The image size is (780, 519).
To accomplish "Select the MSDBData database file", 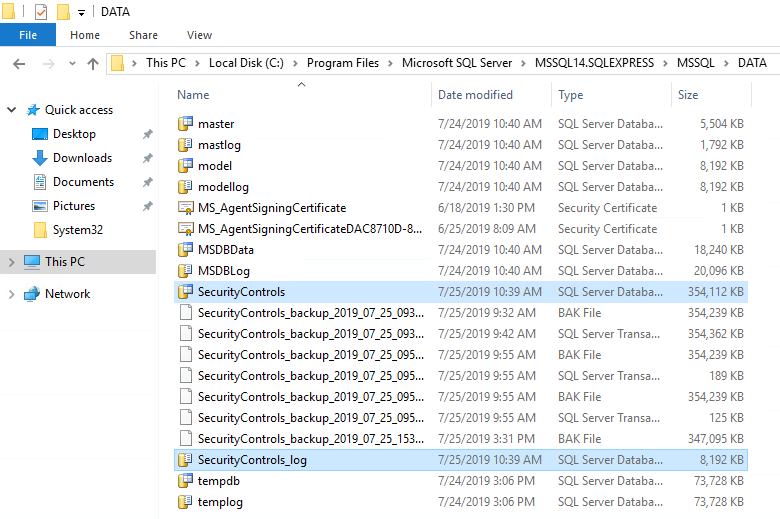I will coord(226,250).
